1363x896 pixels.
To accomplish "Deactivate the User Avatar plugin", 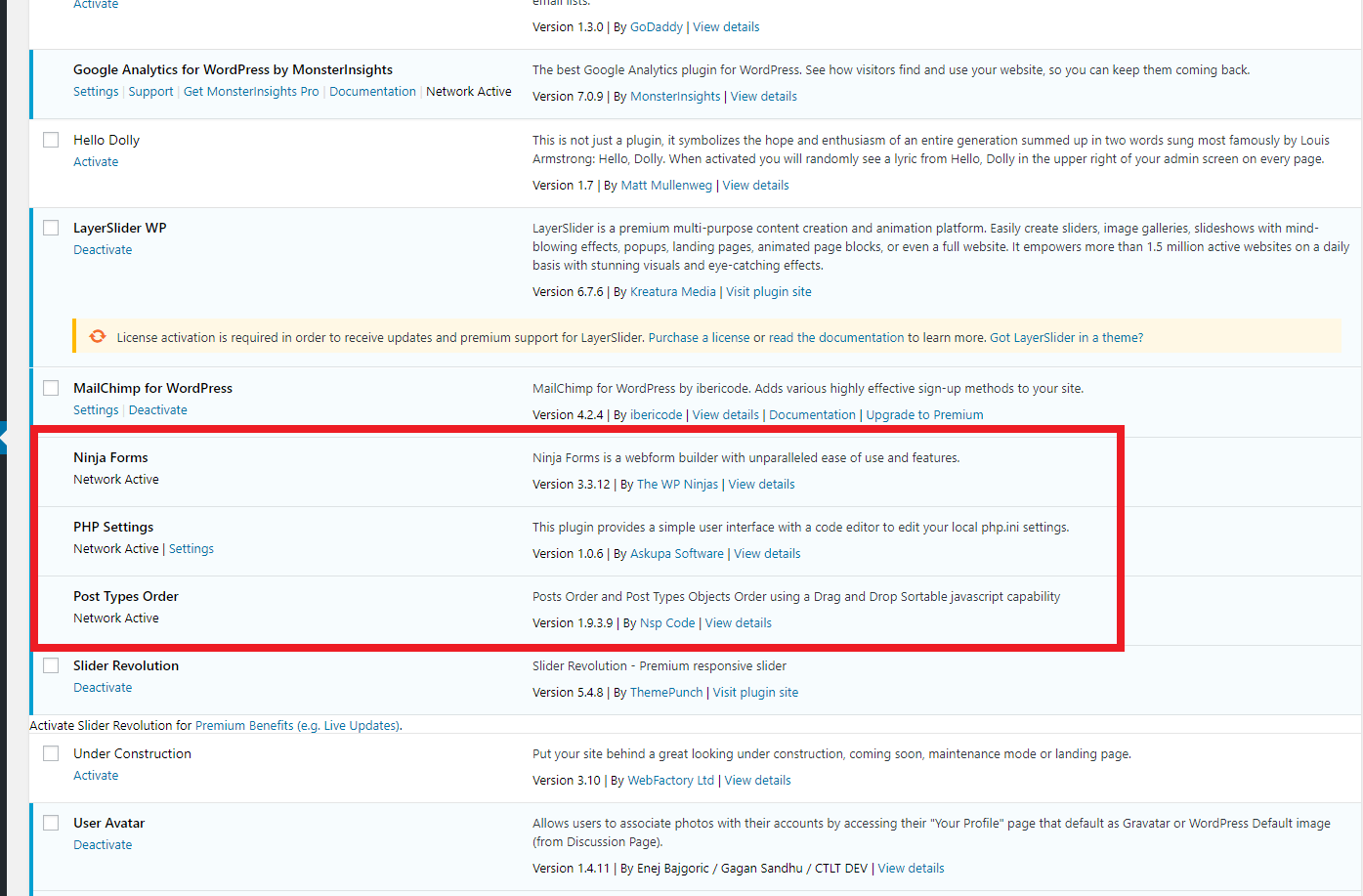I will pos(103,844).
